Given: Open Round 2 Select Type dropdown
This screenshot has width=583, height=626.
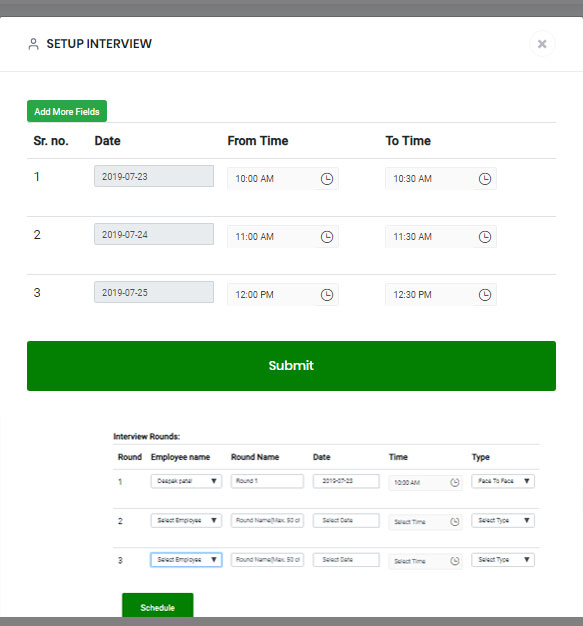Looking at the screenshot, I should [503, 520].
